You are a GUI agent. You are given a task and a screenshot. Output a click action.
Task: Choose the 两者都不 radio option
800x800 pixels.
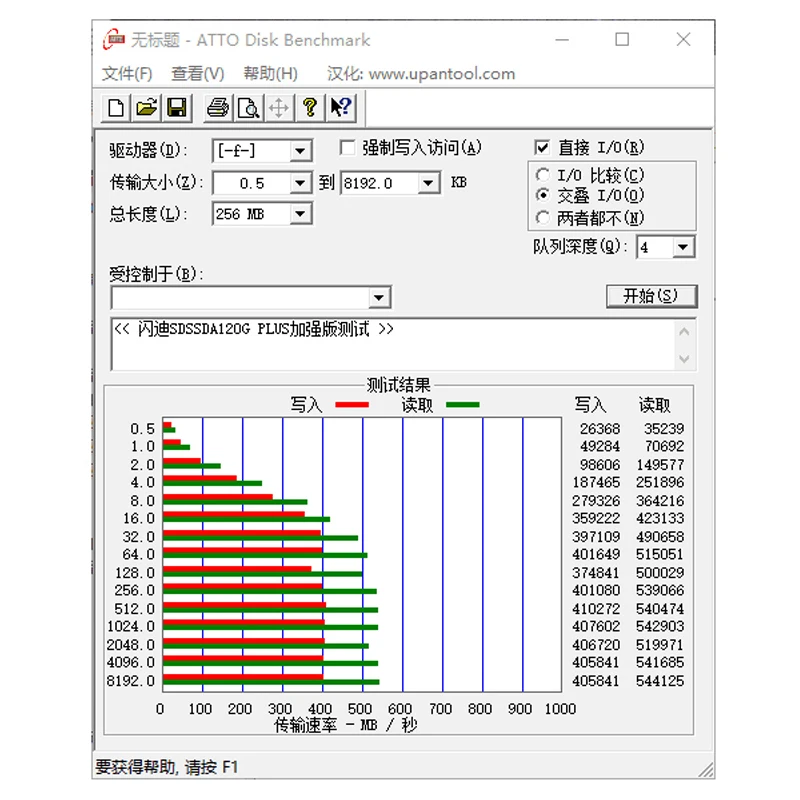pyautogui.click(x=542, y=218)
